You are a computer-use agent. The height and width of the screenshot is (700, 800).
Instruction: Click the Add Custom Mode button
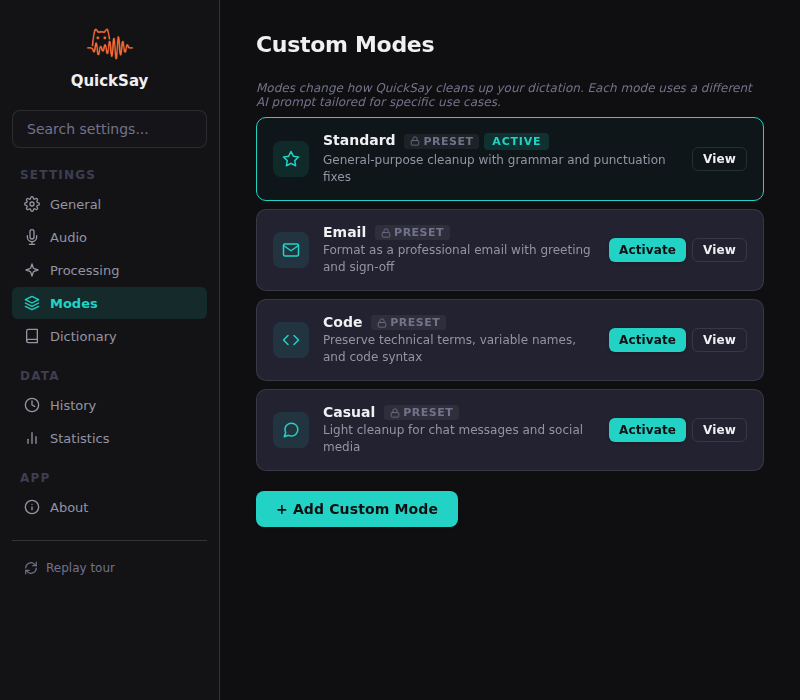(x=356, y=509)
